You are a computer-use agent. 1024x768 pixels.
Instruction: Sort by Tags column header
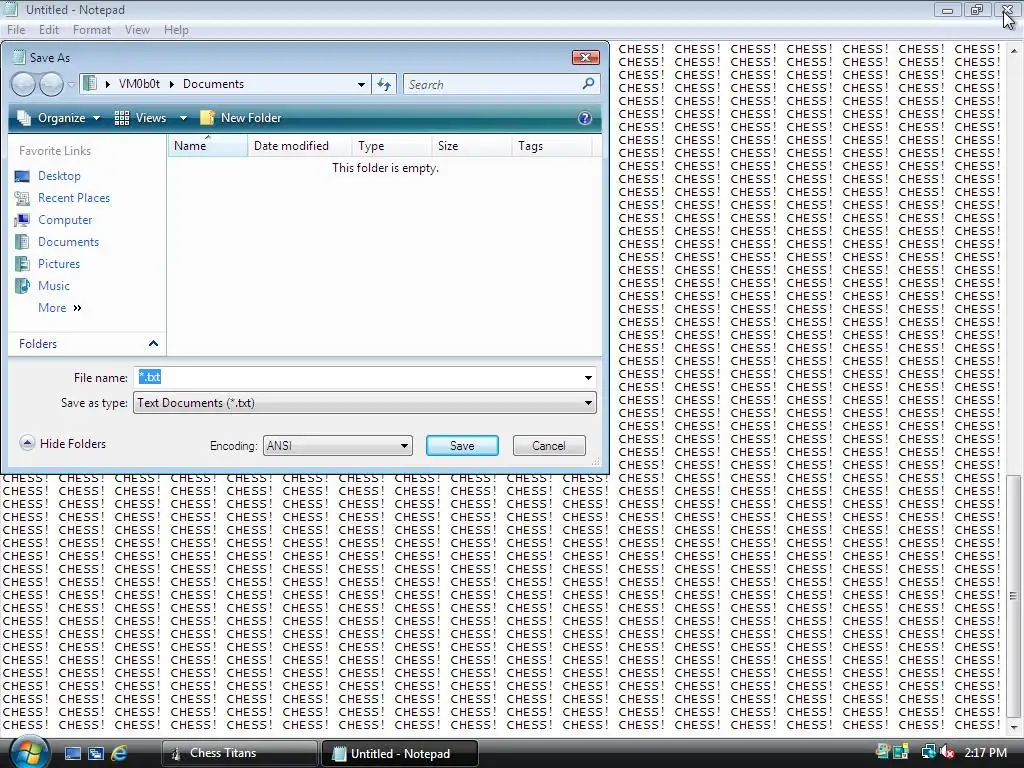point(551,146)
